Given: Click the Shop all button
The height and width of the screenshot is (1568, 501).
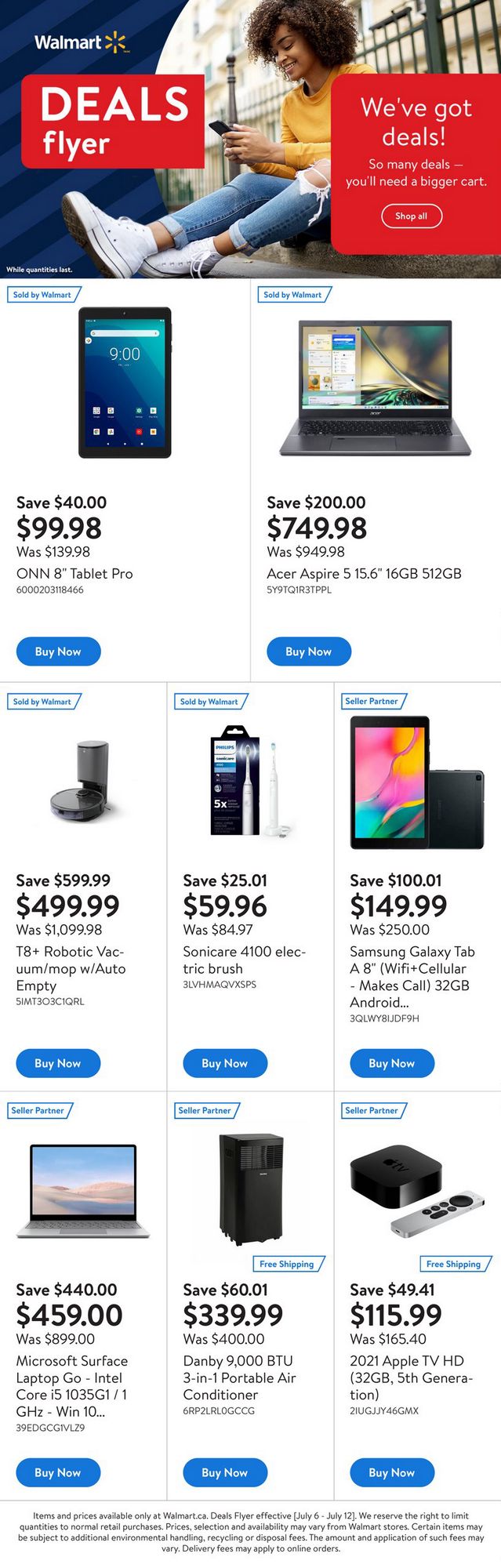Looking at the screenshot, I should [412, 216].
